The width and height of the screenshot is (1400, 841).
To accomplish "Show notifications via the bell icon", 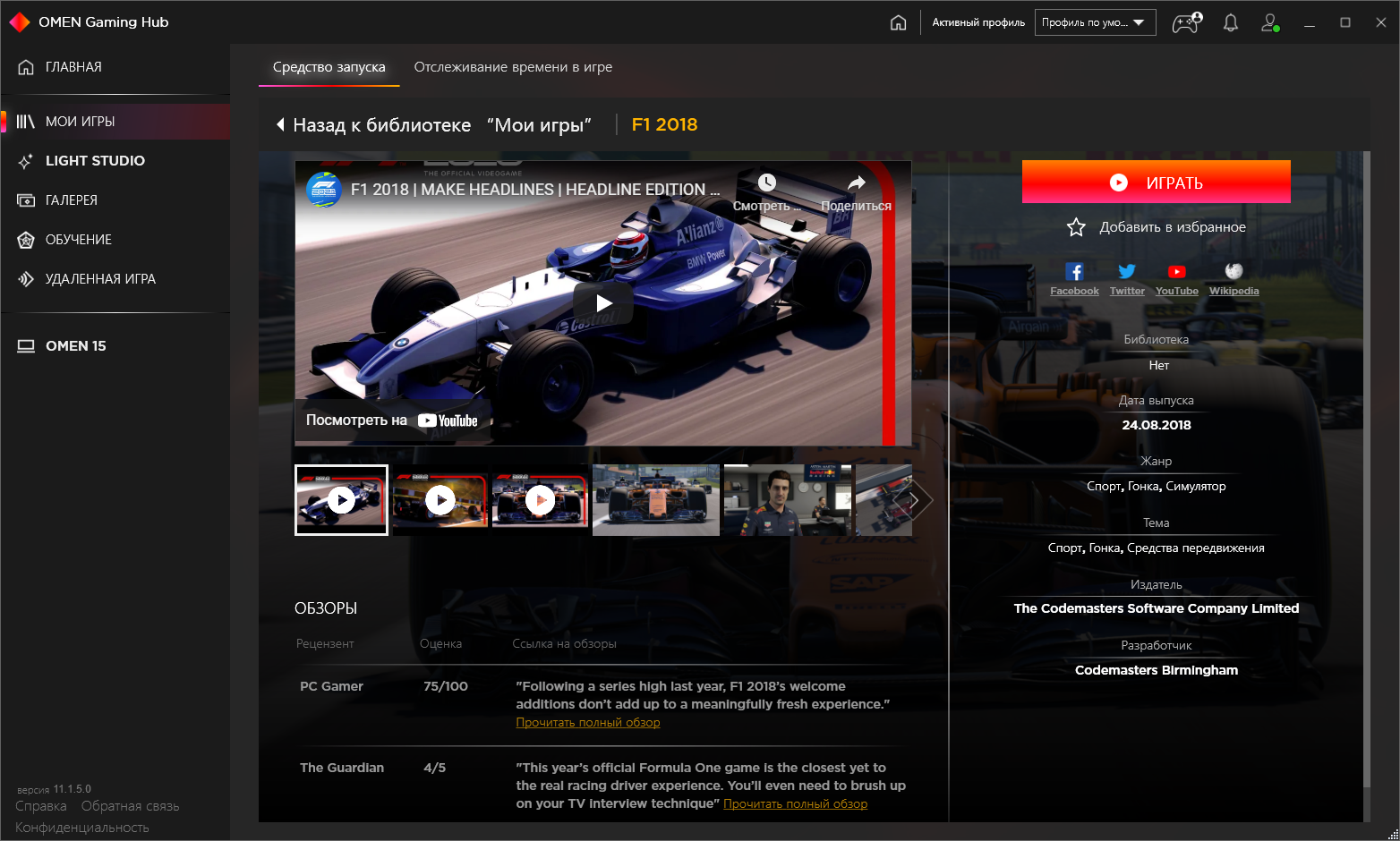I will [x=1231, y=22].
